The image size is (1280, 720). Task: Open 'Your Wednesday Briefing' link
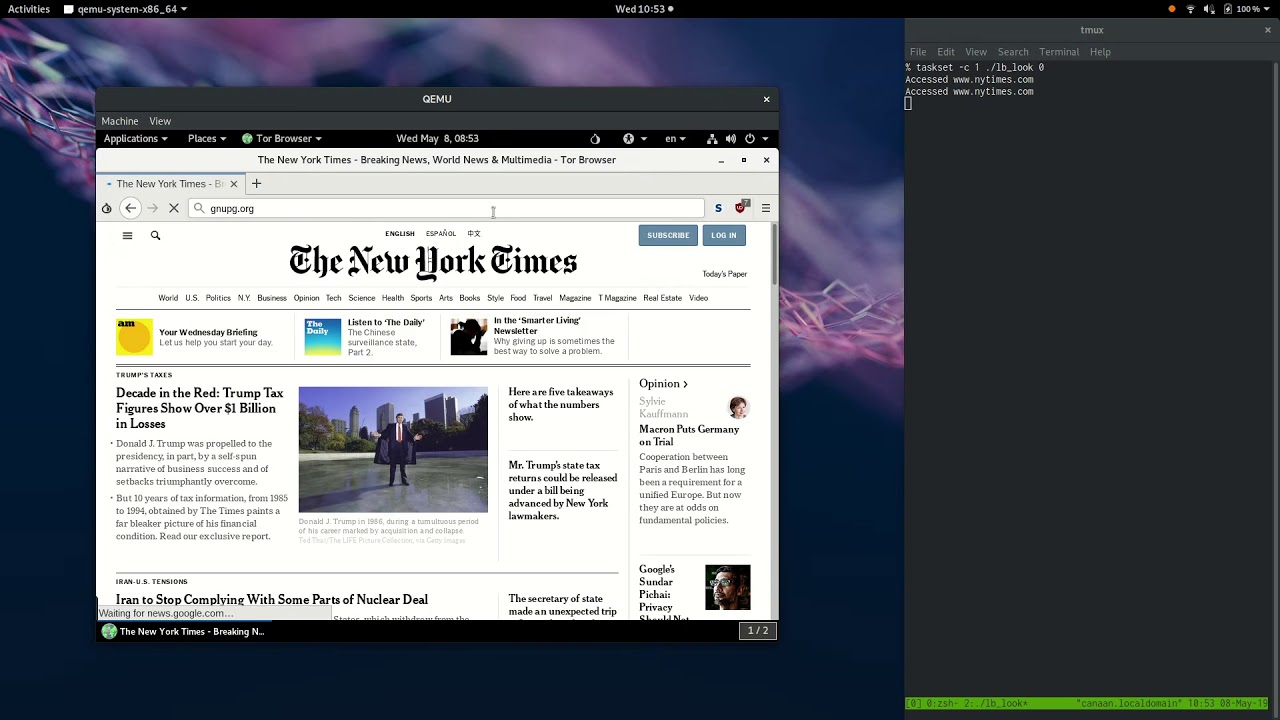coord(208,332)
